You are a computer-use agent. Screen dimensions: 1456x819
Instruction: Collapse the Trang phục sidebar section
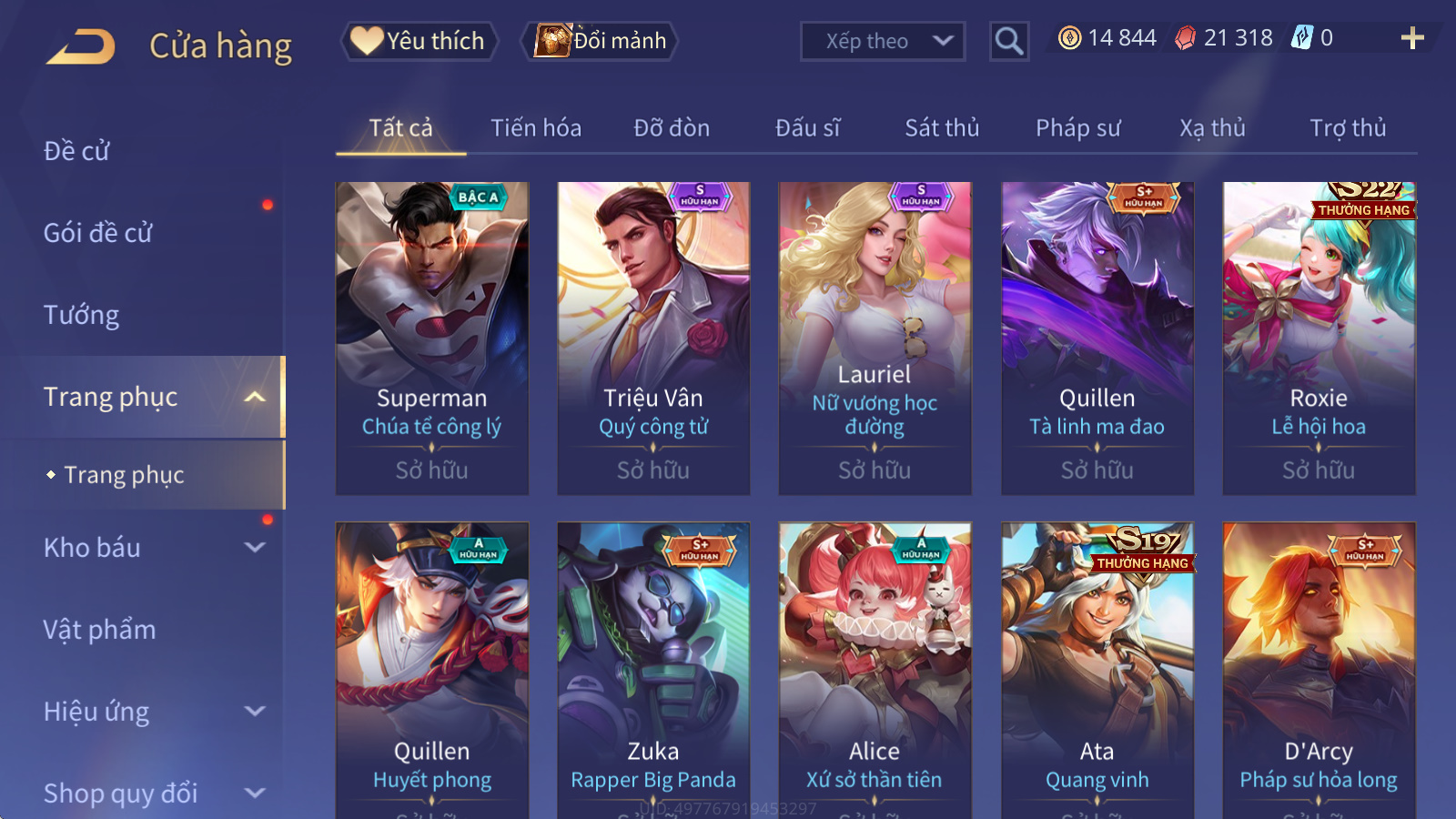(256, 397)
